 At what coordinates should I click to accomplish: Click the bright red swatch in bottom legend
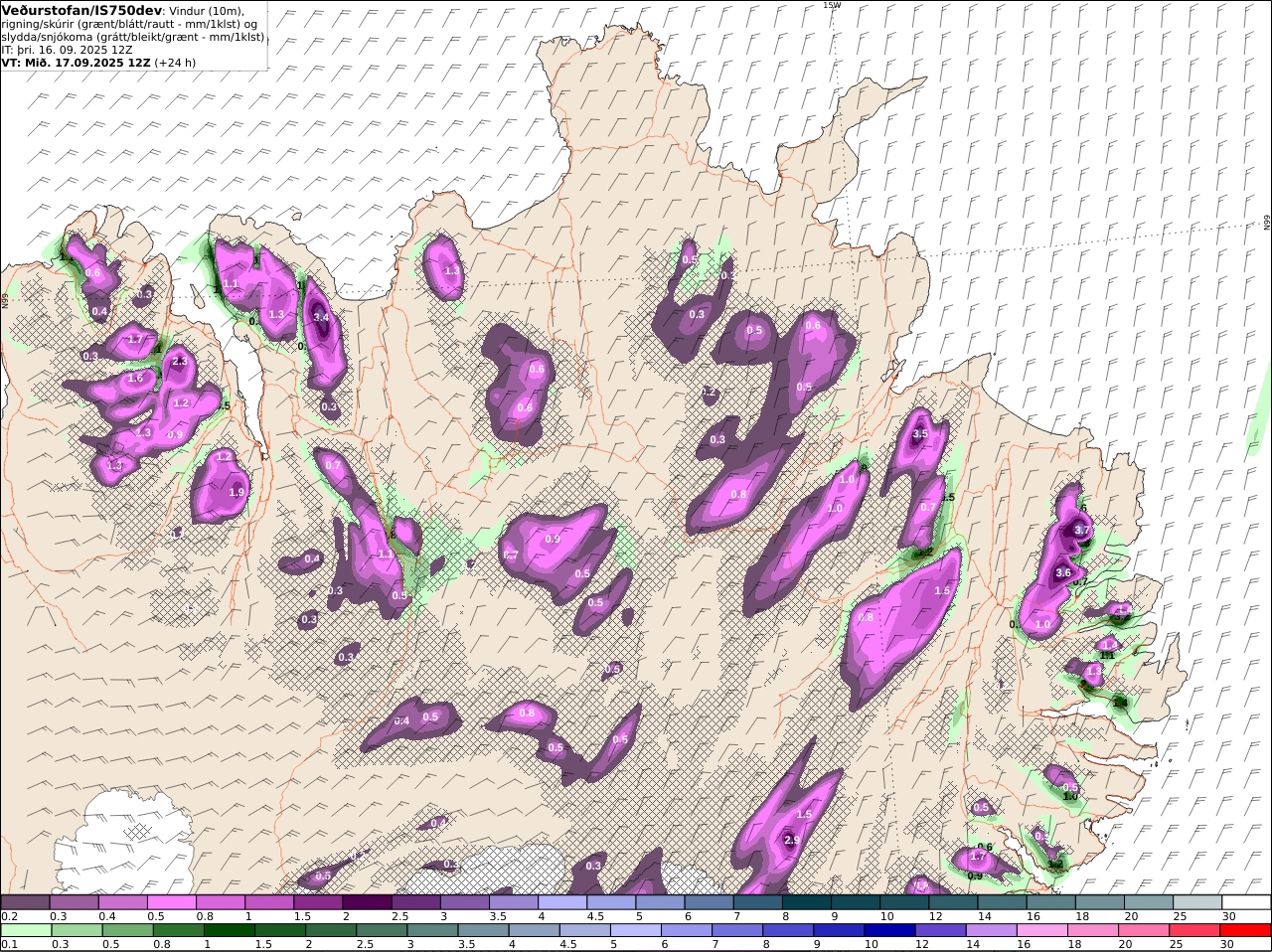point(1248,930)
